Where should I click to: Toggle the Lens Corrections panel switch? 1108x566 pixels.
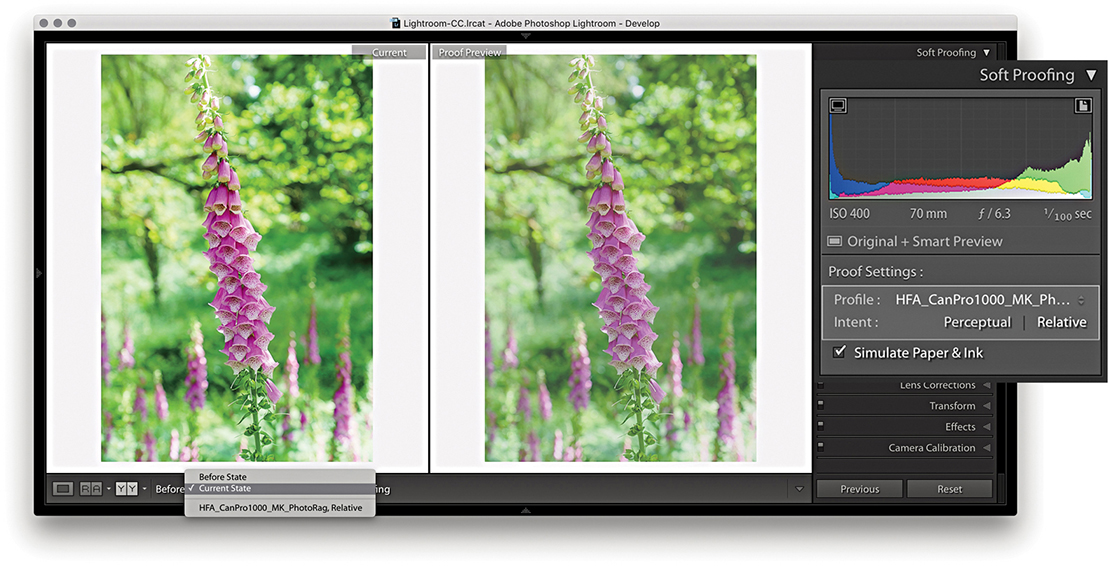coord(820,386)
